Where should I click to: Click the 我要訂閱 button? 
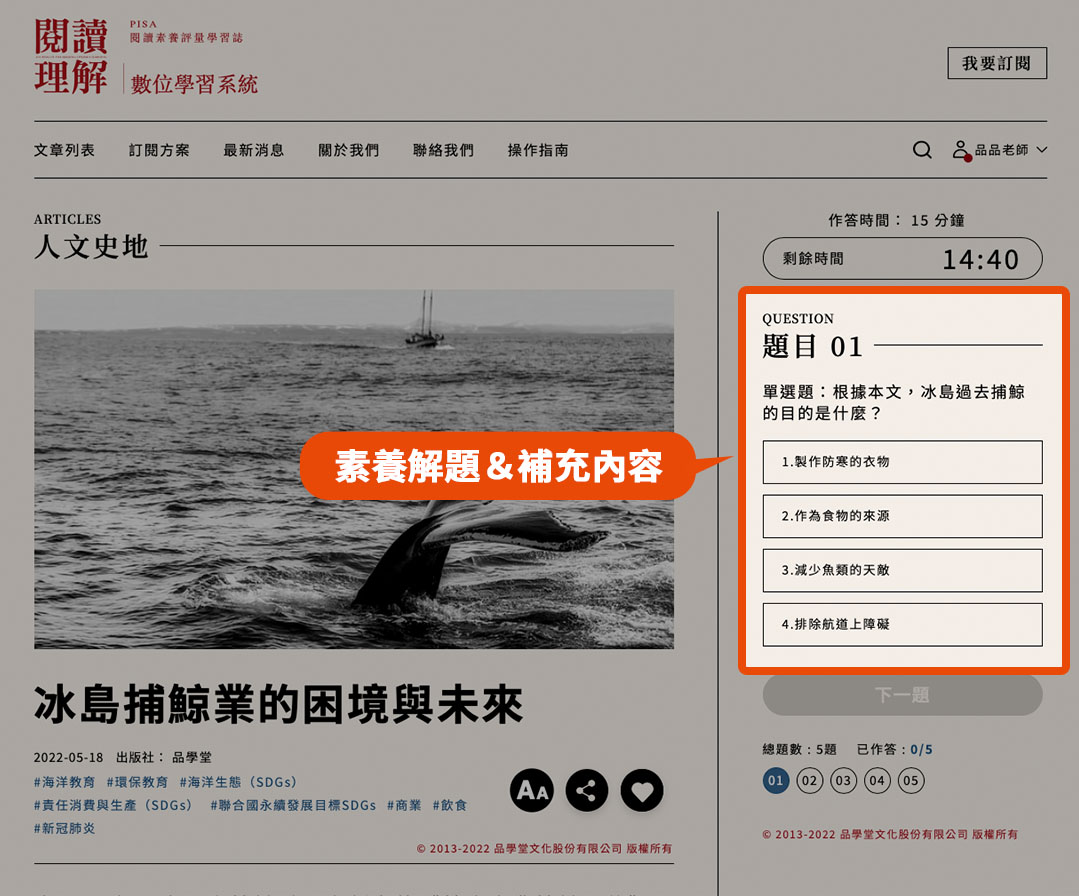pos(996,63)
